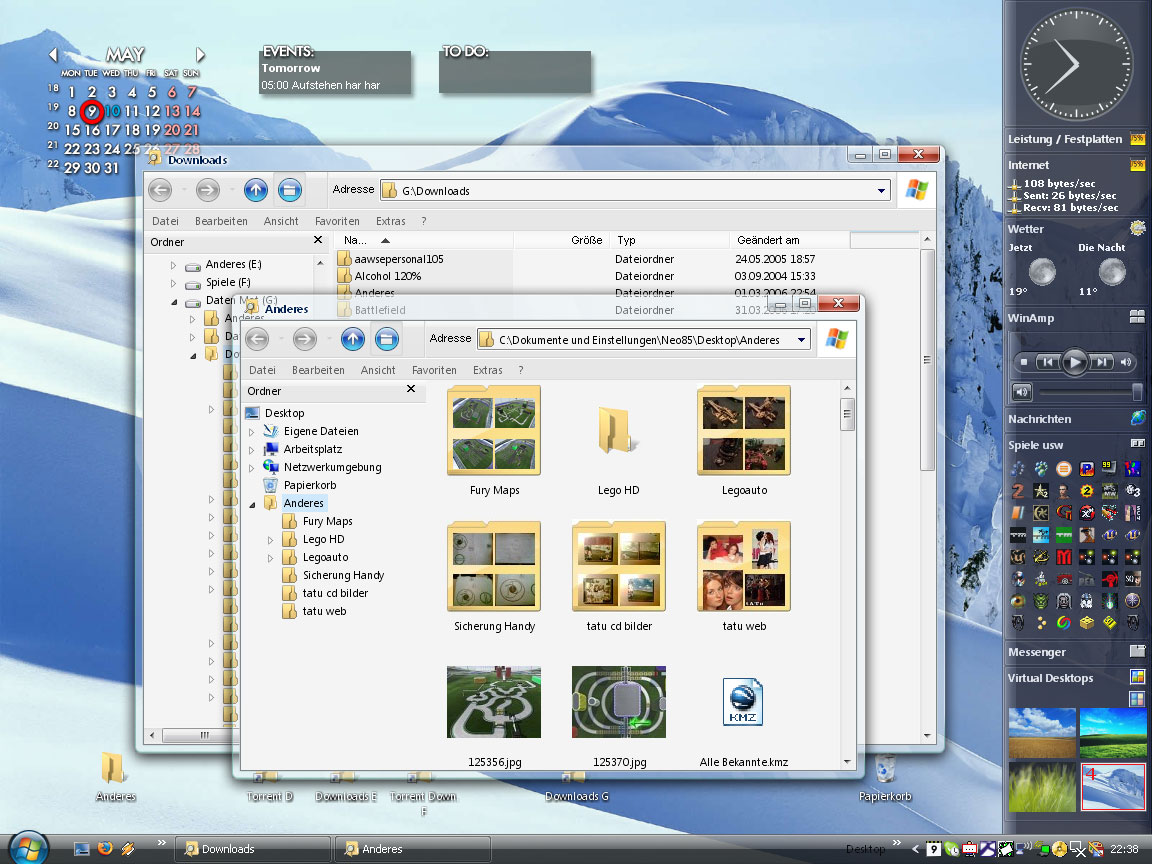1152x864 pixels.
Task: Click the Back arrow in the Downloads window
Action: [x=160, y=190]
